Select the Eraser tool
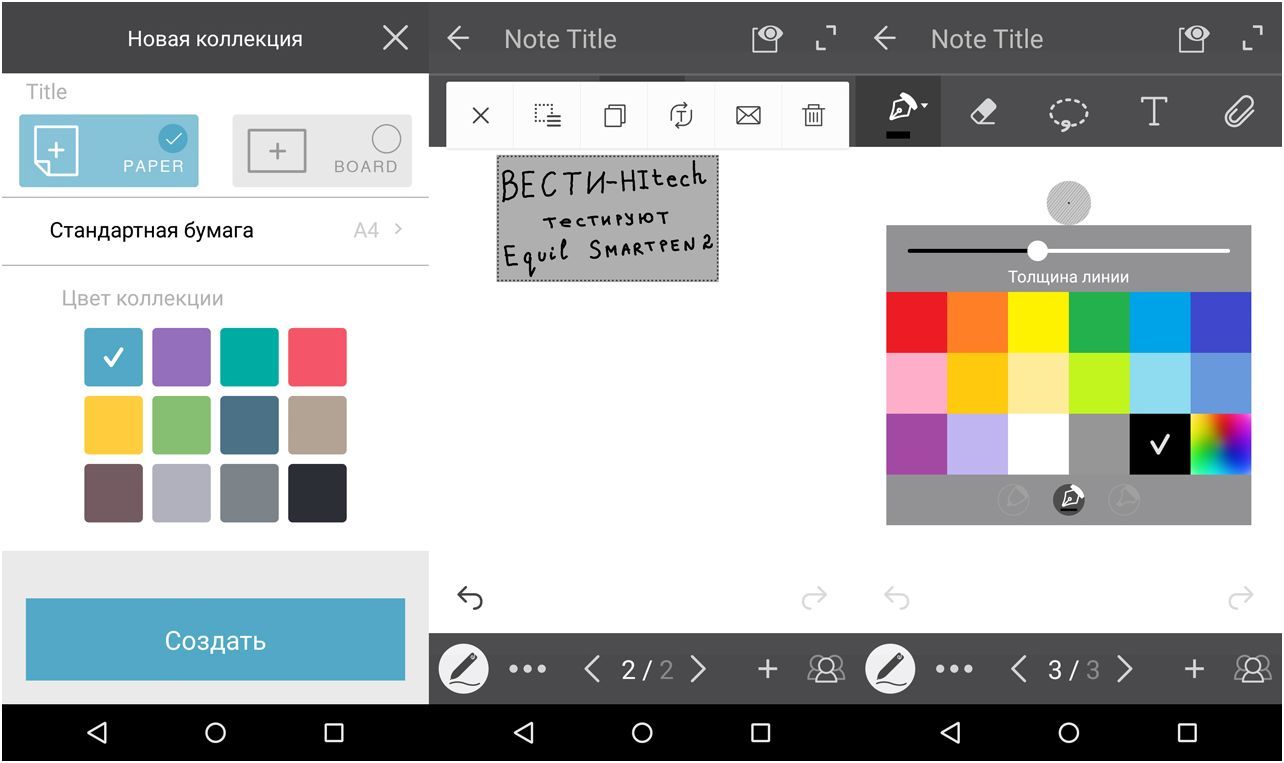Viewport: 1284px width, 763px height. tap(983, 112)
